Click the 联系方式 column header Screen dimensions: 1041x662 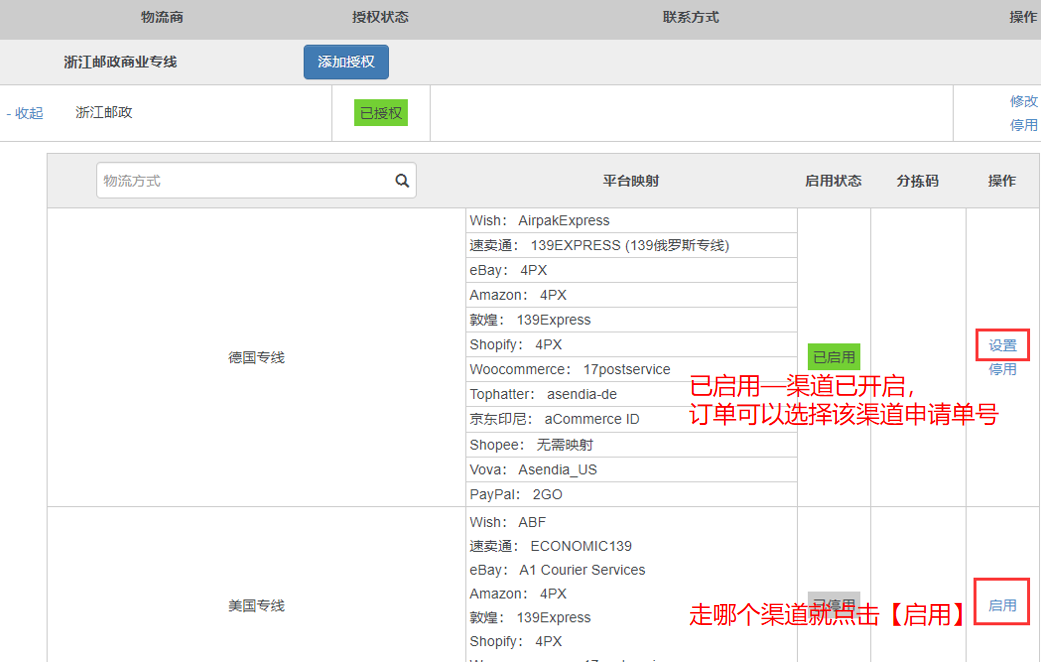pyautogui.click(x=690, y=17)
